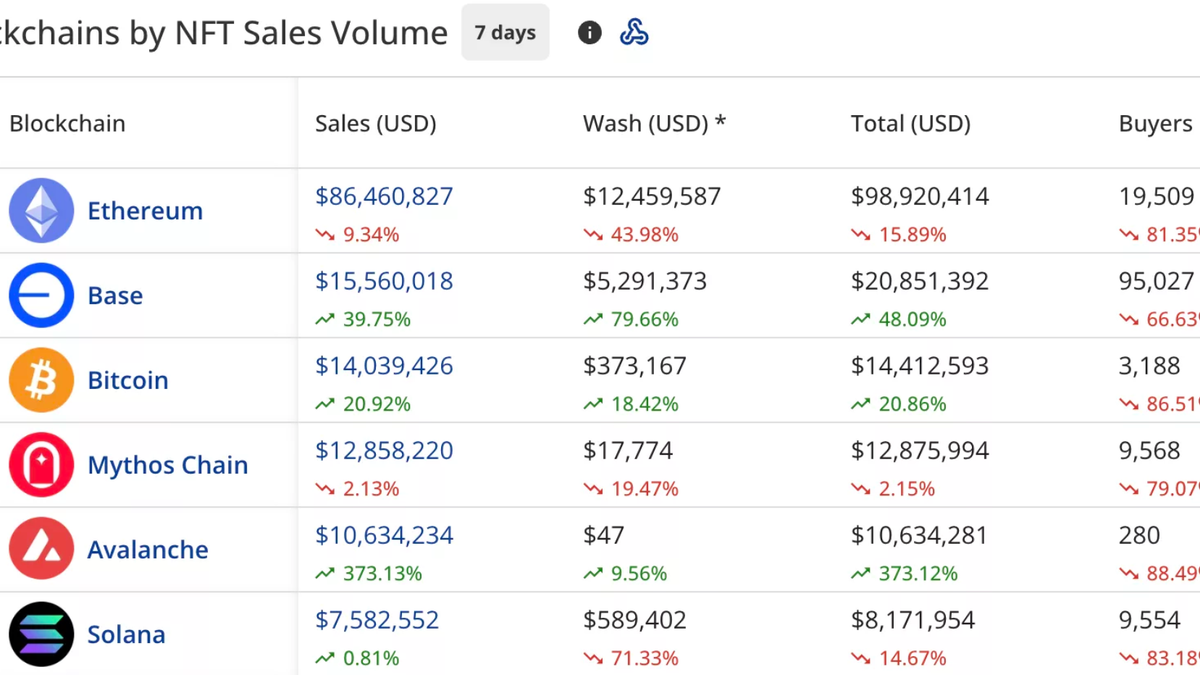The width and height of the screenshot is (1200, 675).
Task: Click the Solana logo icon
Action: (41, 634)
